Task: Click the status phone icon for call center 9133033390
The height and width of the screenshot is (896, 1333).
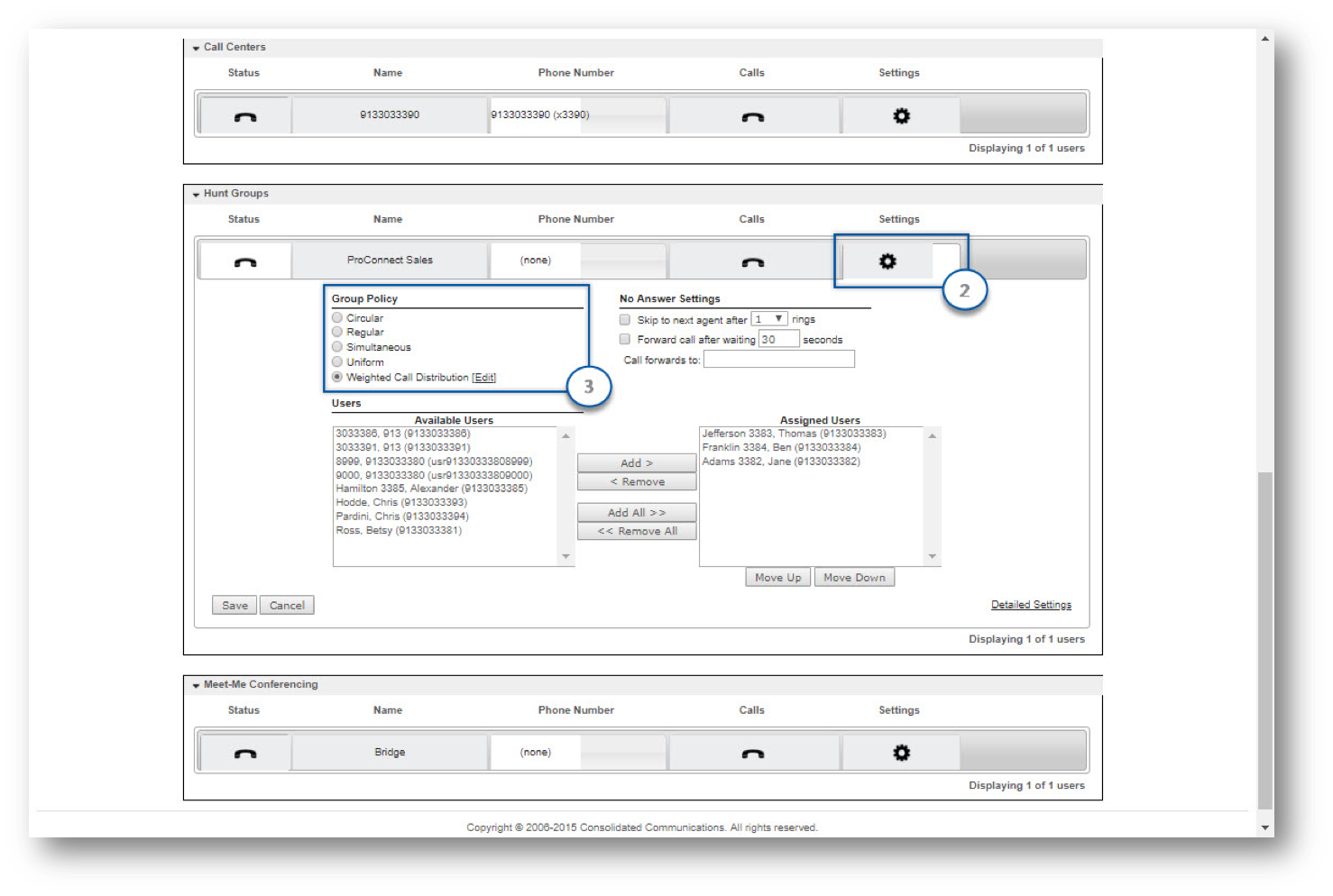Action: pyautogui.click(x=245, y=117)
